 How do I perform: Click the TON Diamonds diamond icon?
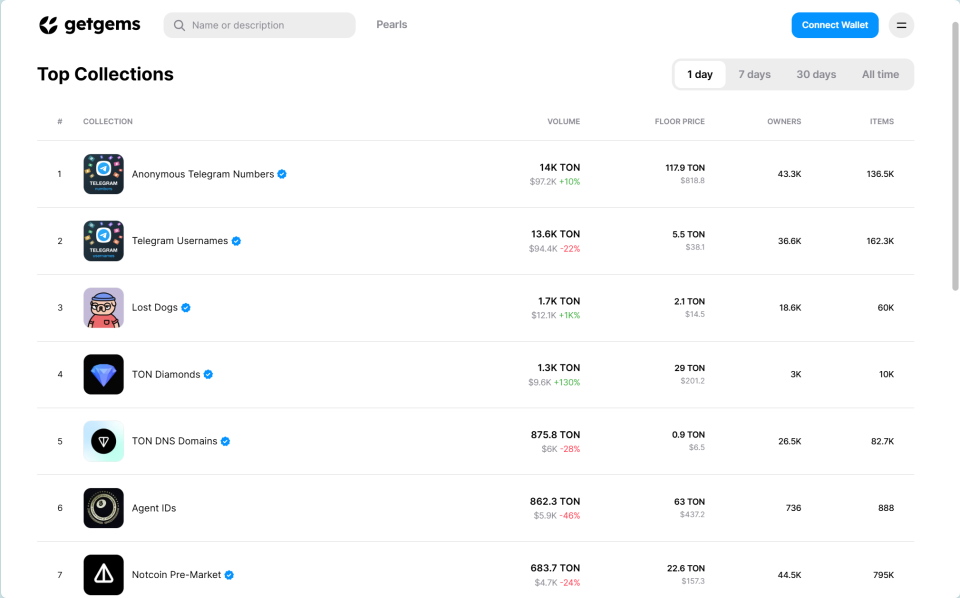click(x=103, y=375)
